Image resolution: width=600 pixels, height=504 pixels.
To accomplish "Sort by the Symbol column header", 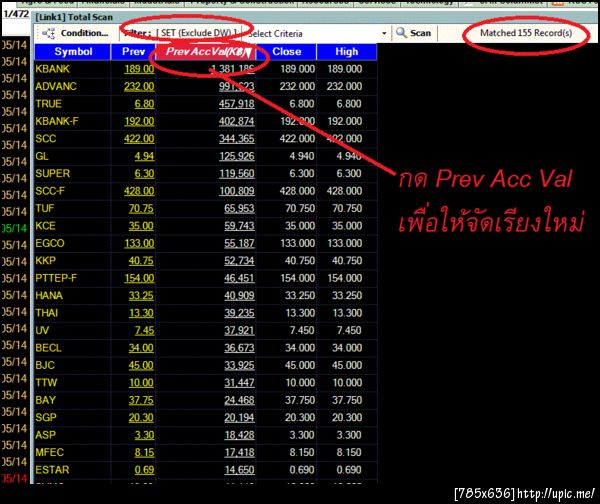I will pyautogui.click(x=73, y=52).
